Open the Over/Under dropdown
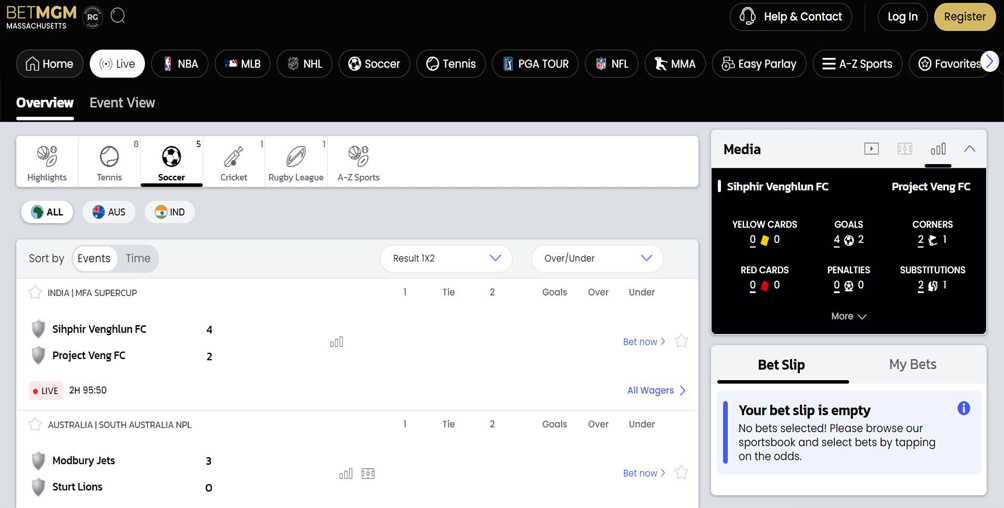 point(597,258)
